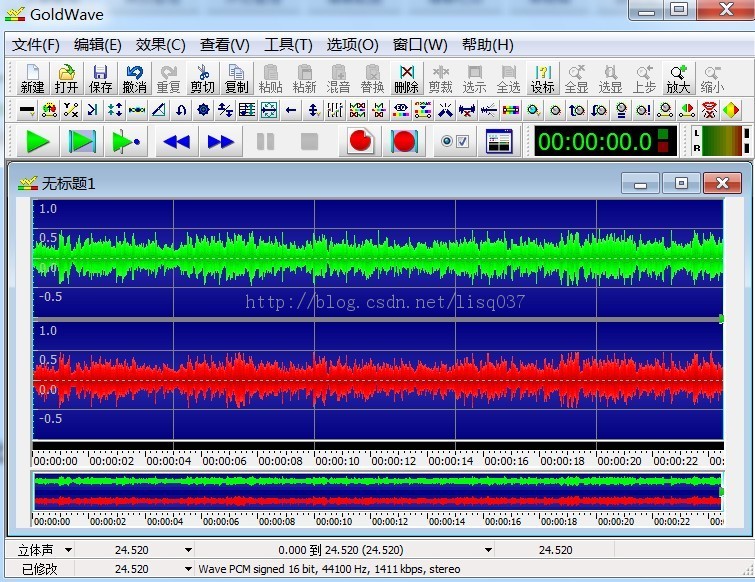This screenshot has height=582, width=755.
Task: Click the 全显 (View all) icon
Action: 576,78
